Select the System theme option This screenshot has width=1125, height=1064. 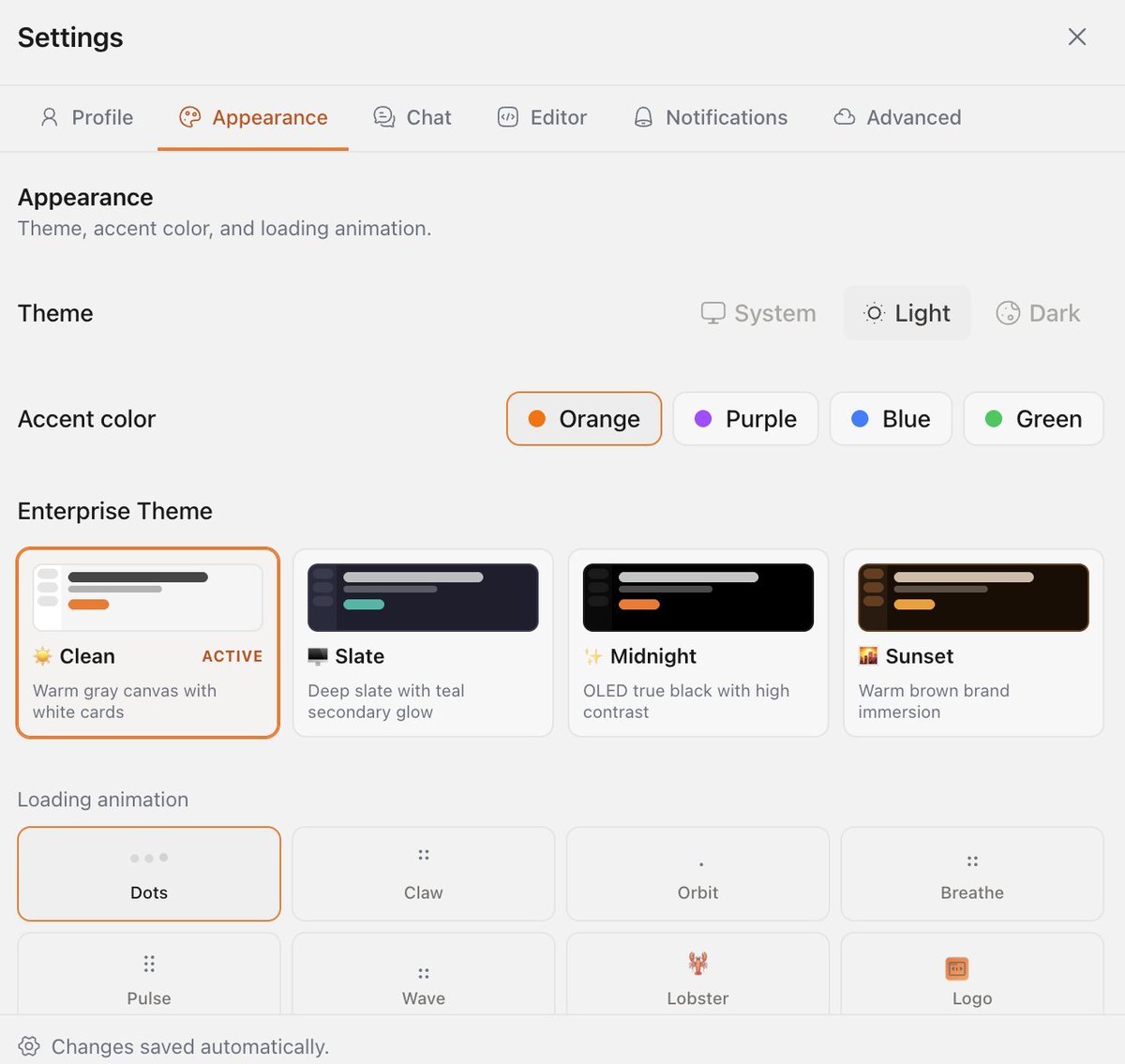coord(759,313)
